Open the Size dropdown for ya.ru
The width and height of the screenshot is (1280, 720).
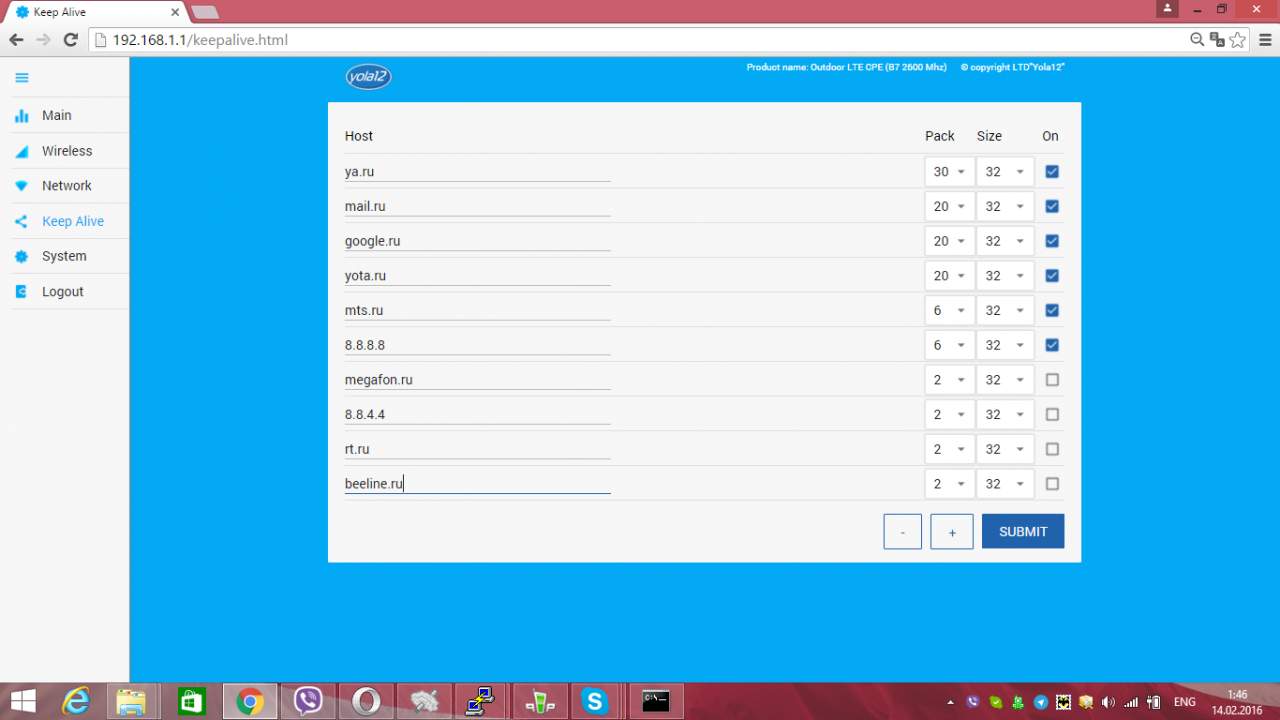tap(1005, 172)
